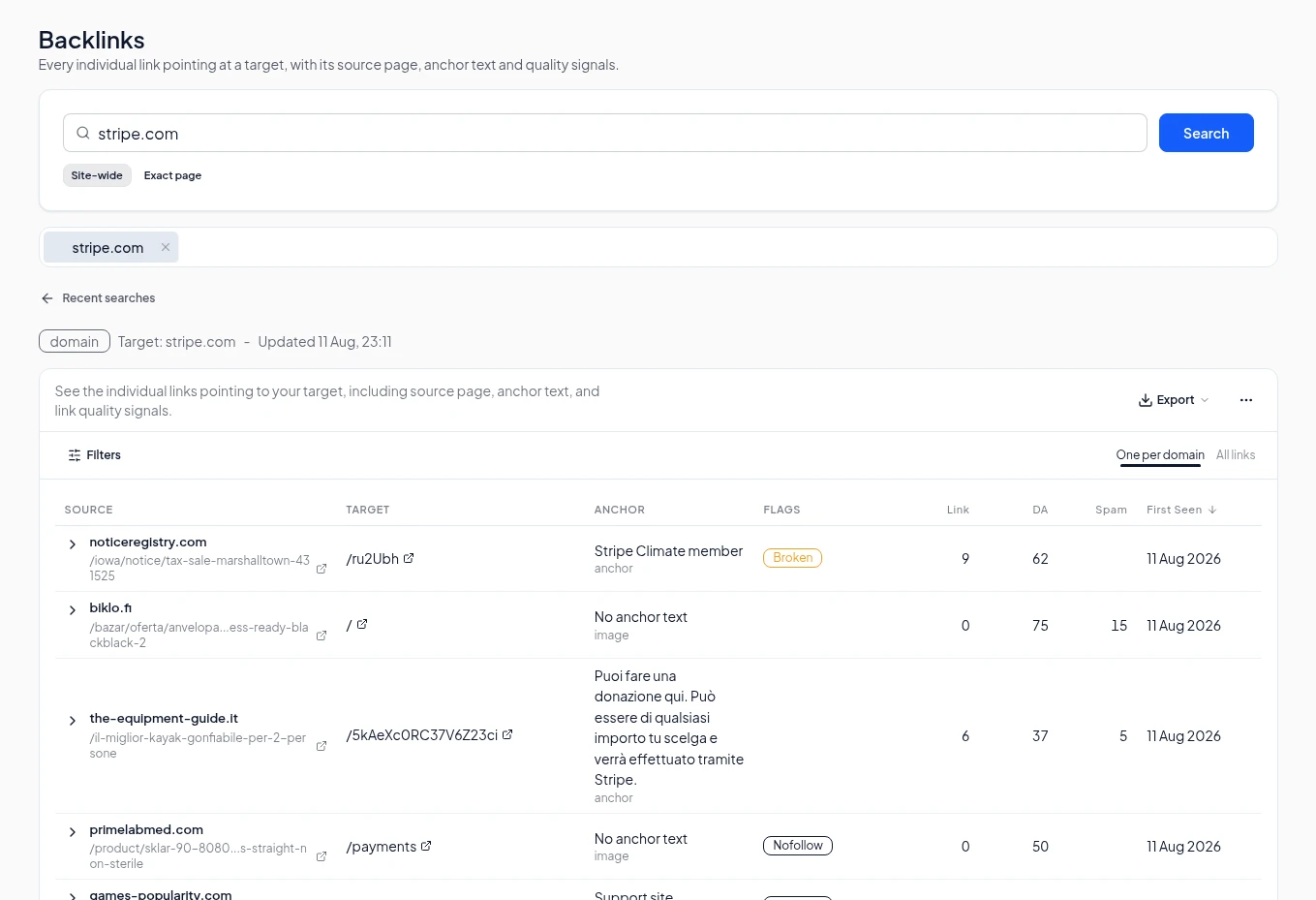Sort by the DA column header
This screenshot has width=1316, height=900.
(x=1040, y=510)
